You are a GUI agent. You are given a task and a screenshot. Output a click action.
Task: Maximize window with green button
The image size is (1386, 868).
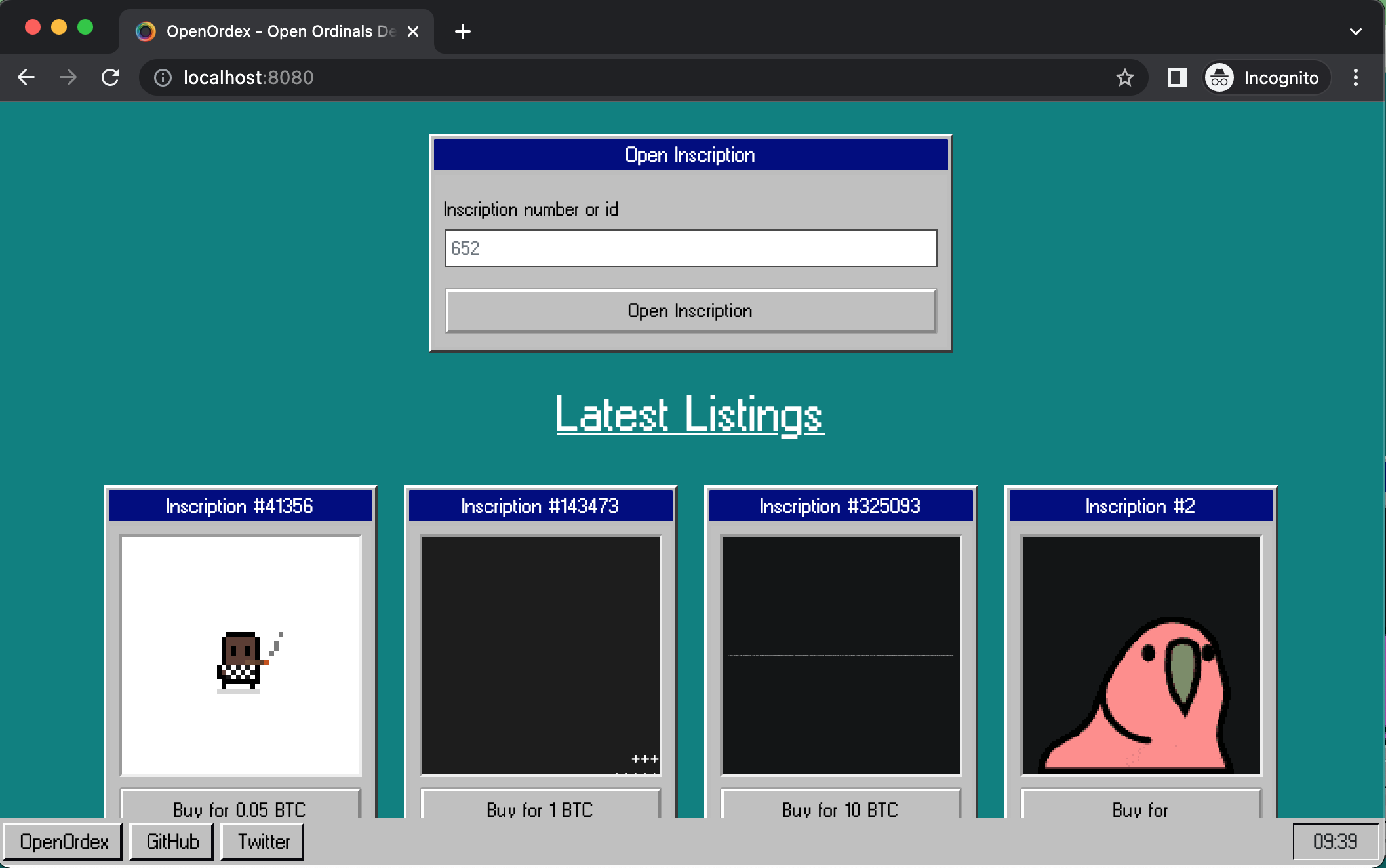pos(85,28)
